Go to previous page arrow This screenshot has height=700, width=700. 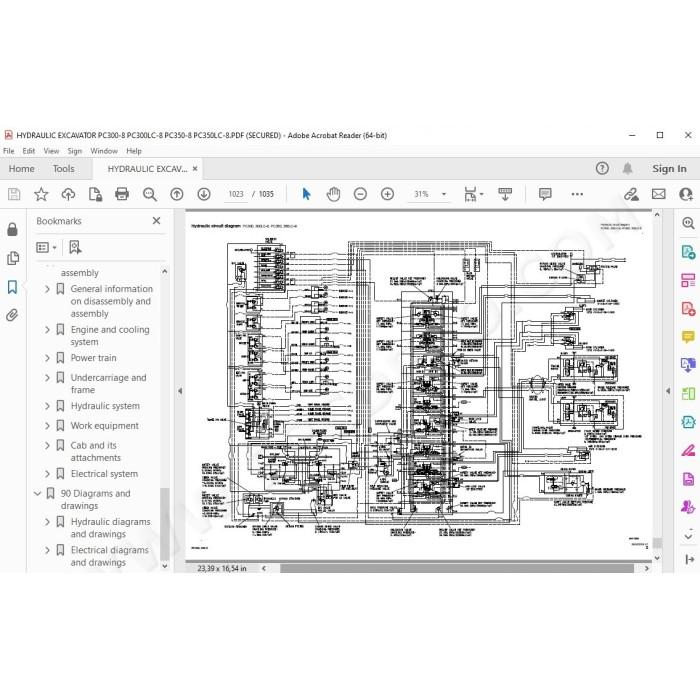tap(177, 194)
